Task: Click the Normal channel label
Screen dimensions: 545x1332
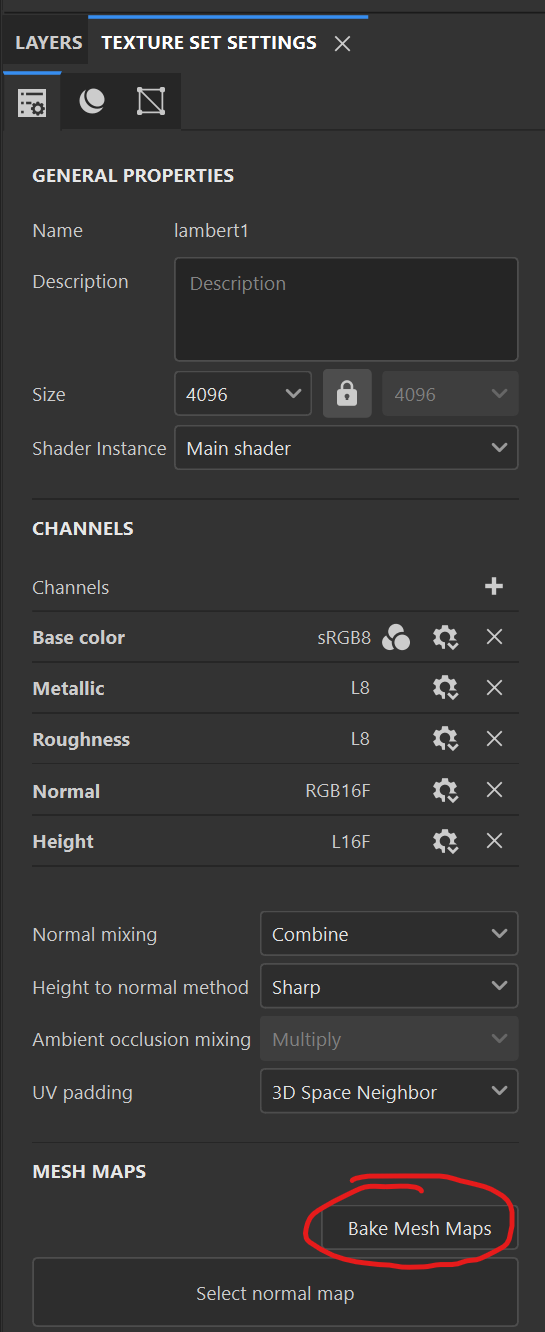Action: [x=66, y=790]
